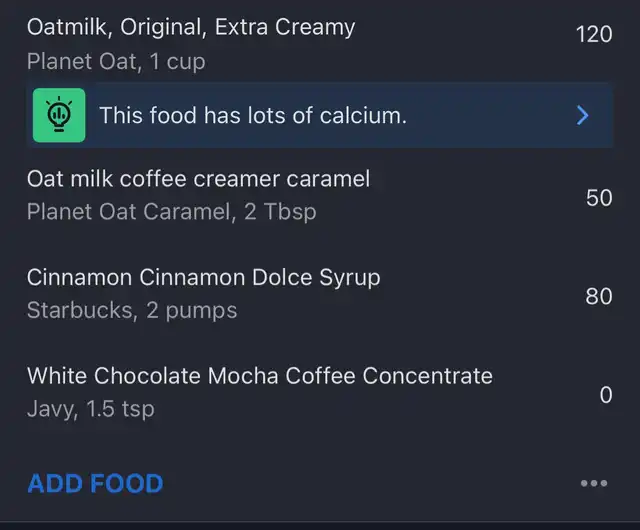Select White Chocolate Mocha Coffee Concentrate entry
The width and height of the screenshot is (640, 530).
coord(259,376)
